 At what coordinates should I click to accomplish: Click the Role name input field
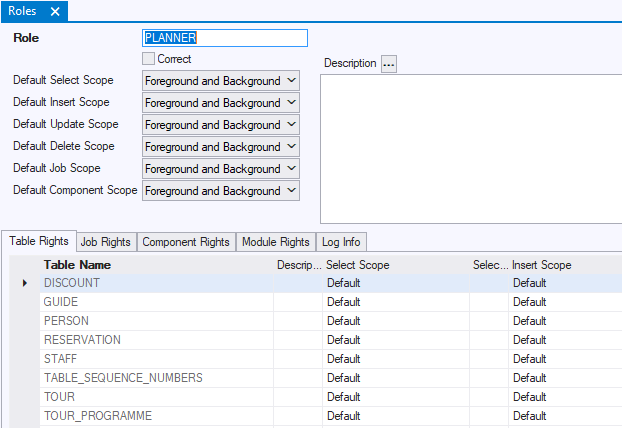[x=225, y=38]
